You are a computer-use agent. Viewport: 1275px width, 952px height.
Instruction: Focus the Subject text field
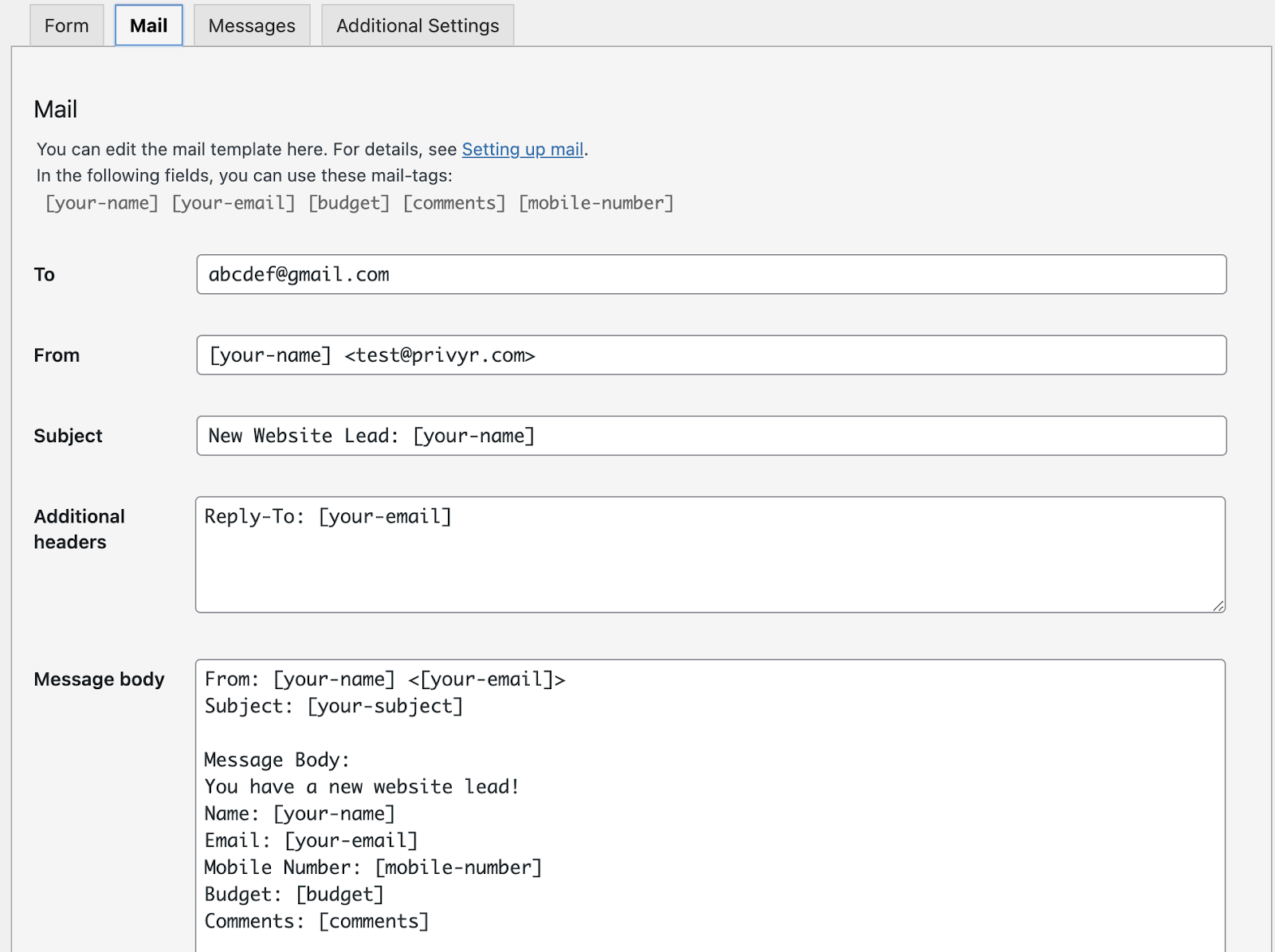coord(711,436)
